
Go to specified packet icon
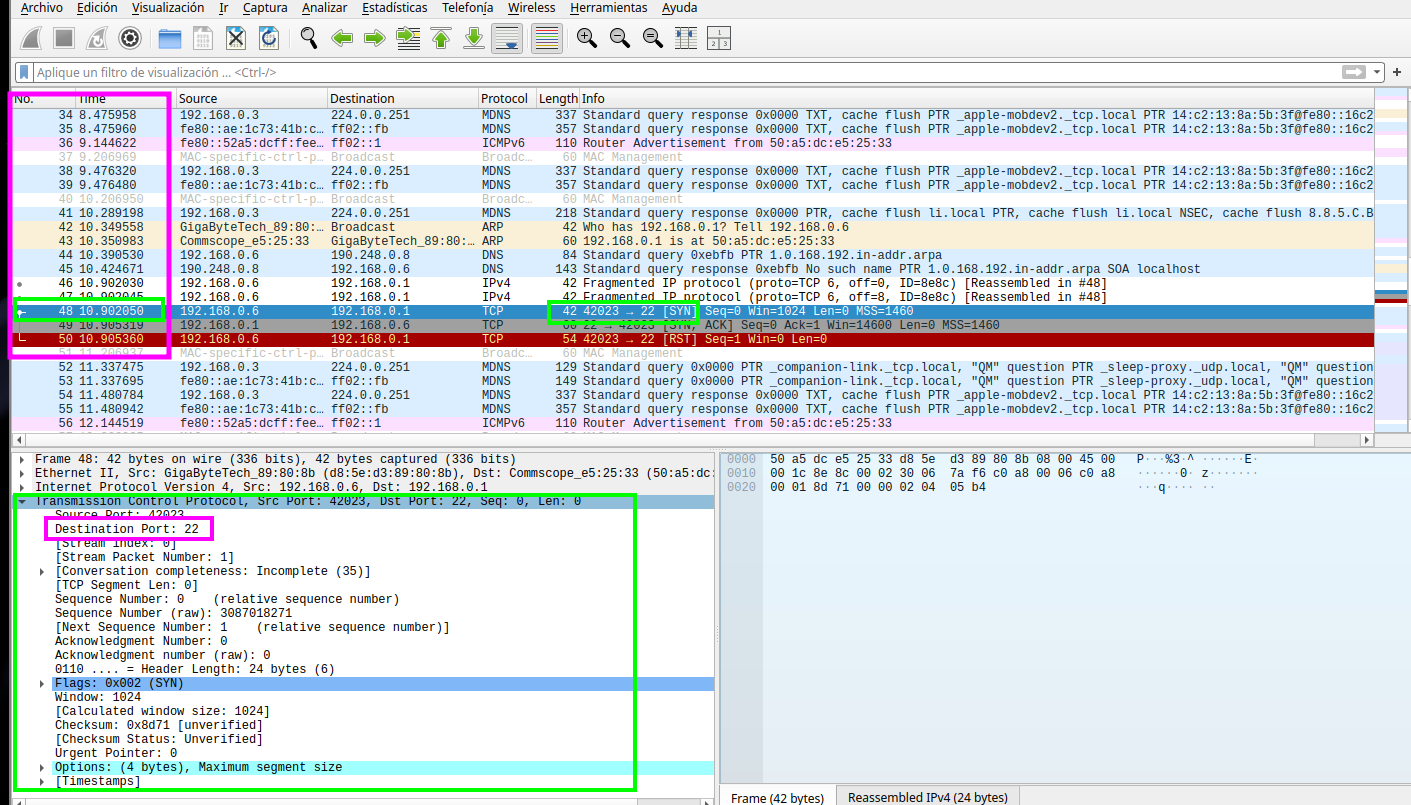pos(408,39)
